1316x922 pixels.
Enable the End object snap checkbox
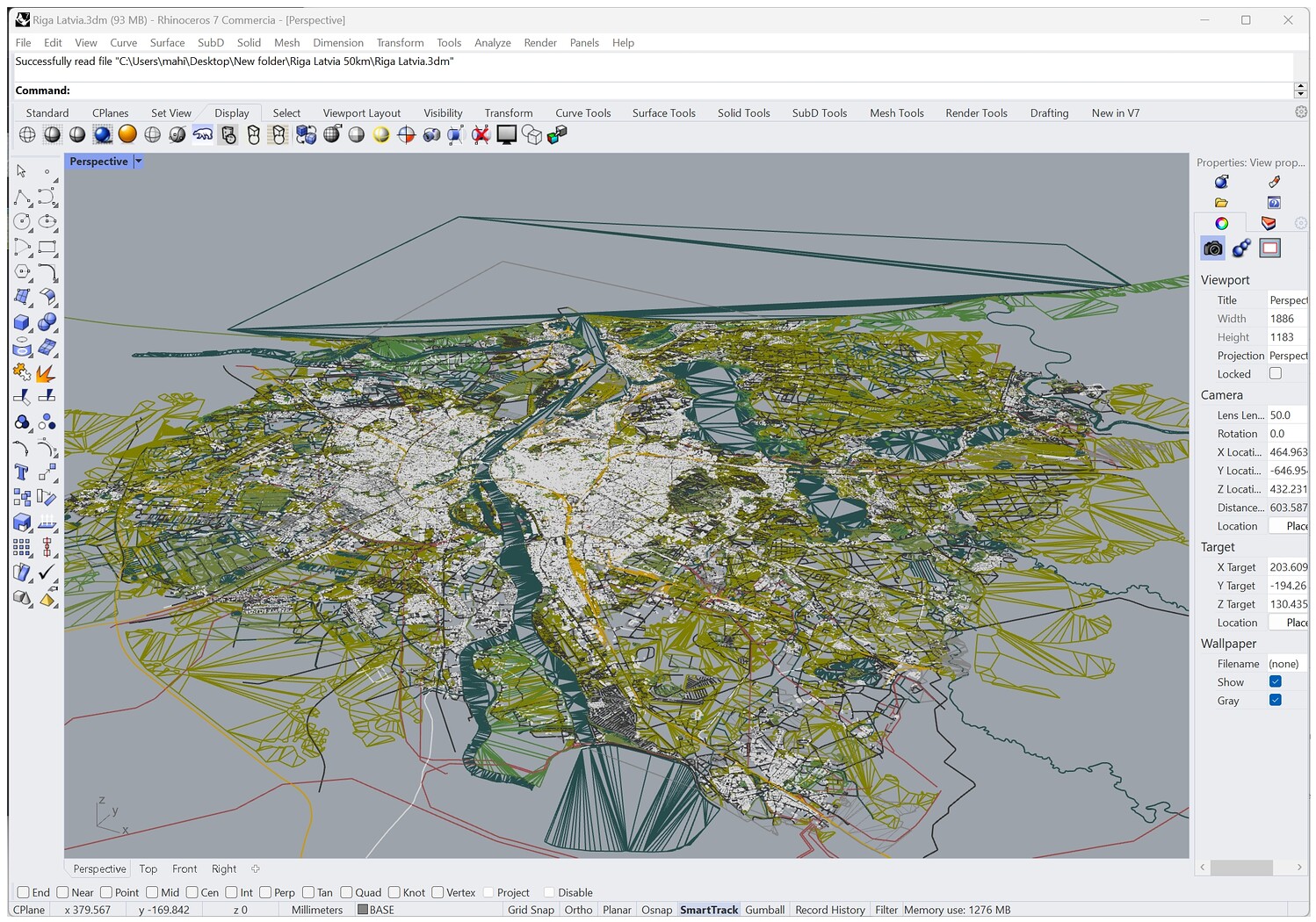coord(24,892)
